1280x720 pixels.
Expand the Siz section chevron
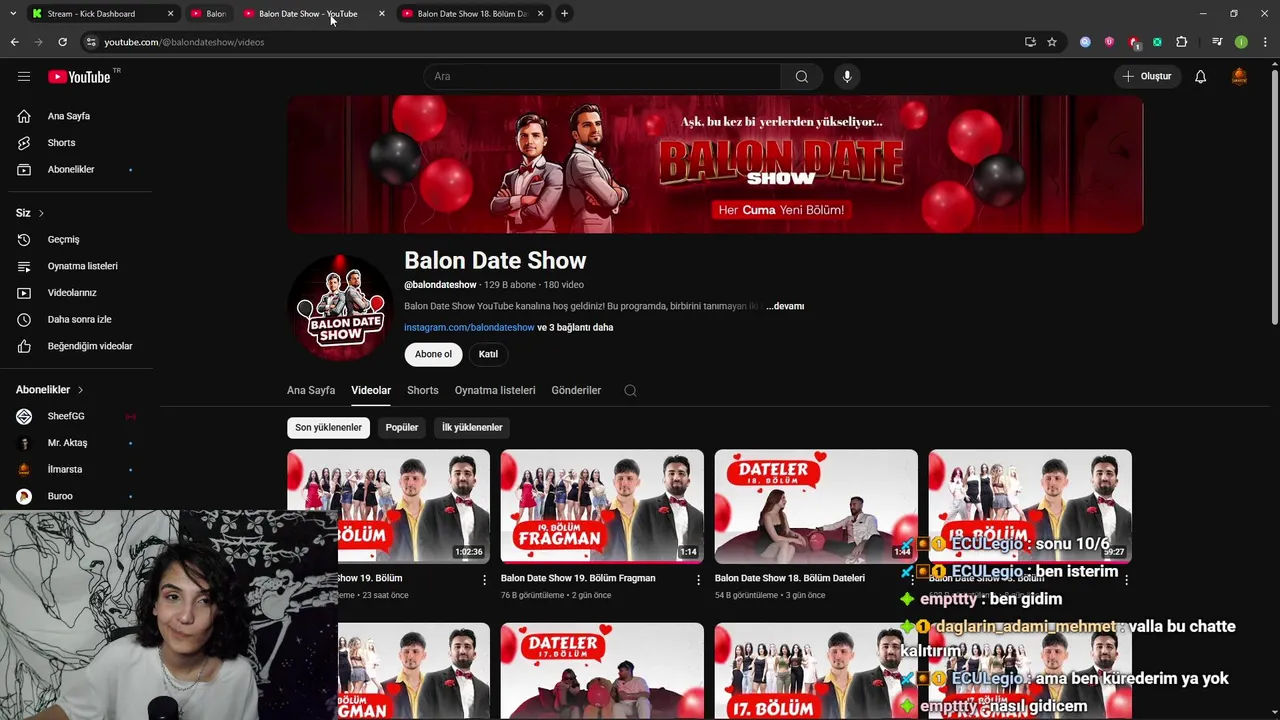coord(41,213)
